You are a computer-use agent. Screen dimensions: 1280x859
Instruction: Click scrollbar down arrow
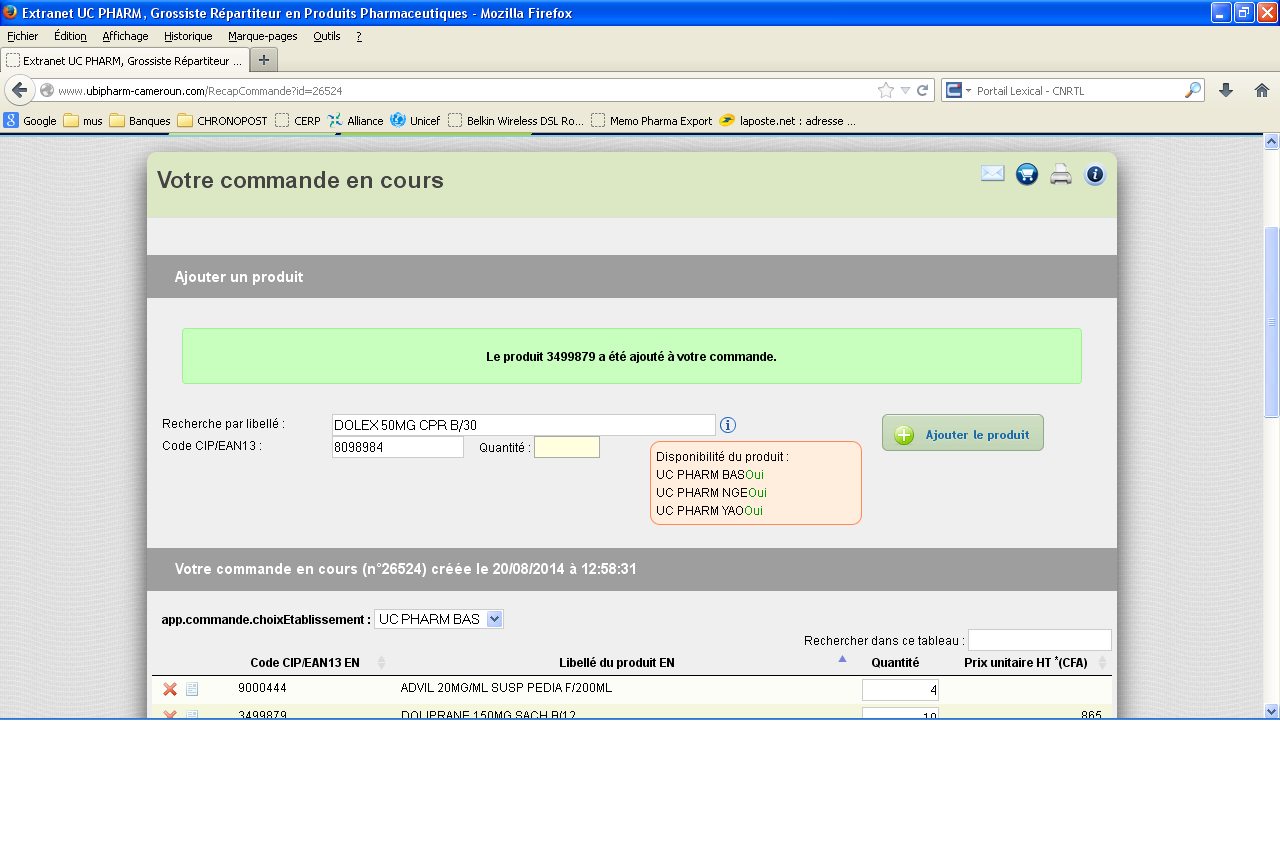[1271, 711]
